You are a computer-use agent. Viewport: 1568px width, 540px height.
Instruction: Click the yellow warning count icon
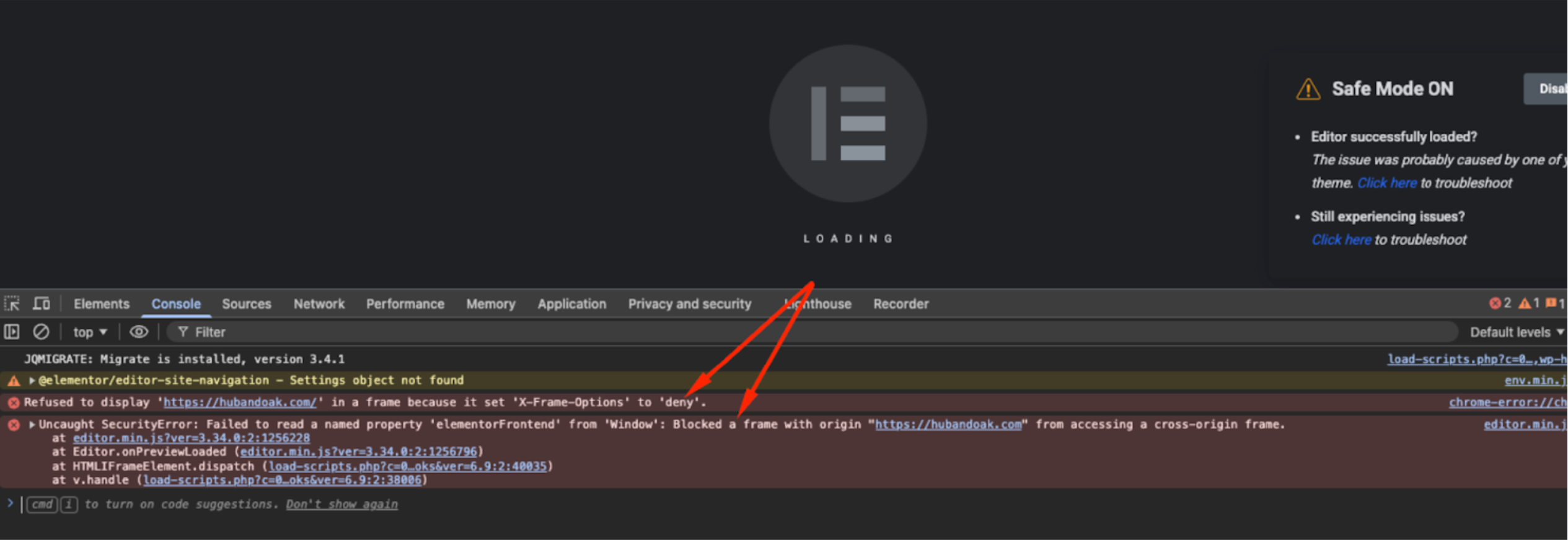coord(1524,303)
